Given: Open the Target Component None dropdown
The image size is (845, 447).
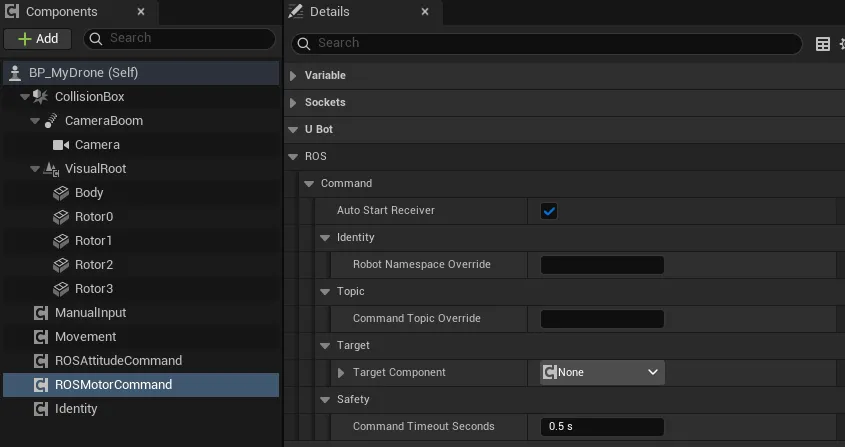Looking at the screenshot, I should coord(602,373).
